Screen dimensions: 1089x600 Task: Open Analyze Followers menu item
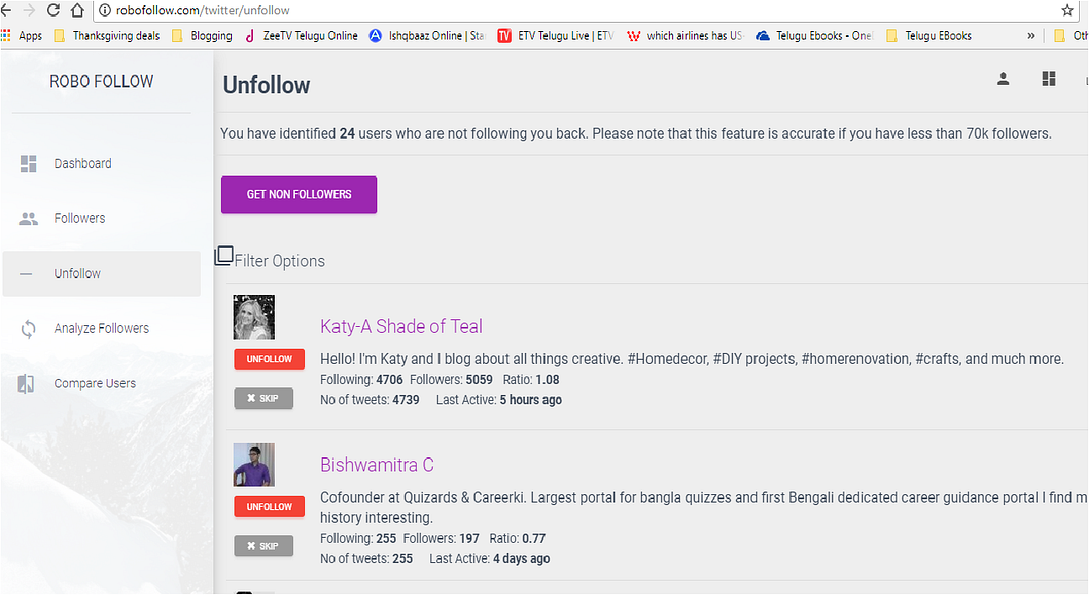pyautogui.click(x=101, y=328)
